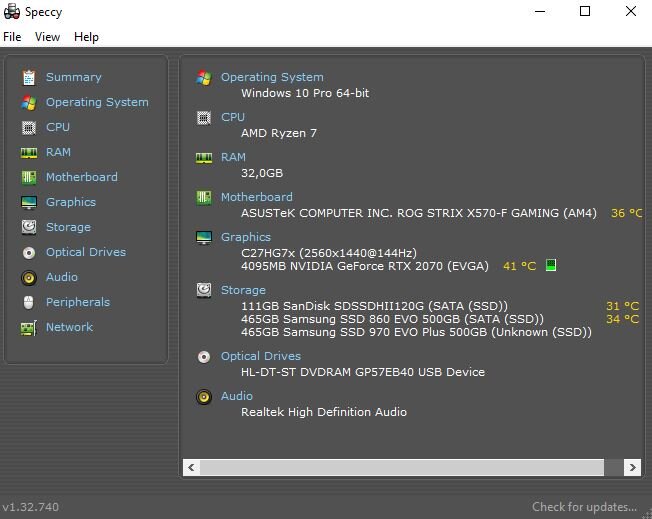
Task: Open the RAM section from sidebar
Action: [58, 152]
